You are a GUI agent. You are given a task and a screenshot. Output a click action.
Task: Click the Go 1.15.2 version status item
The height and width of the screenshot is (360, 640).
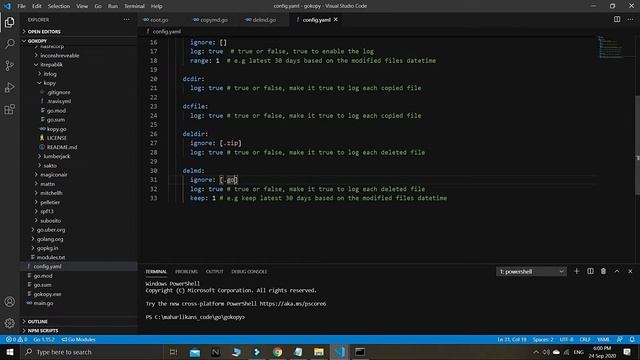[x=44, y=340]
